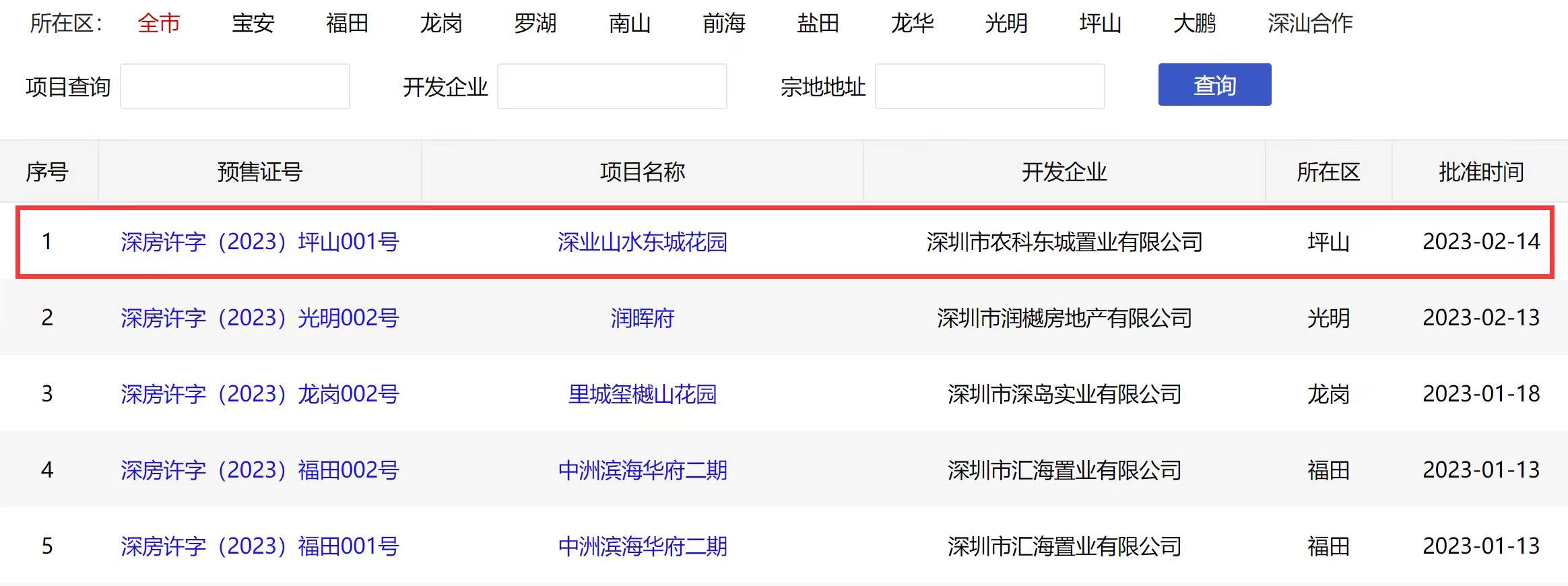Click 深圳市汇海置业有限公司 in row 4
The width and height of the screenshot is (1568, 586).
(x=1065, y=470)
